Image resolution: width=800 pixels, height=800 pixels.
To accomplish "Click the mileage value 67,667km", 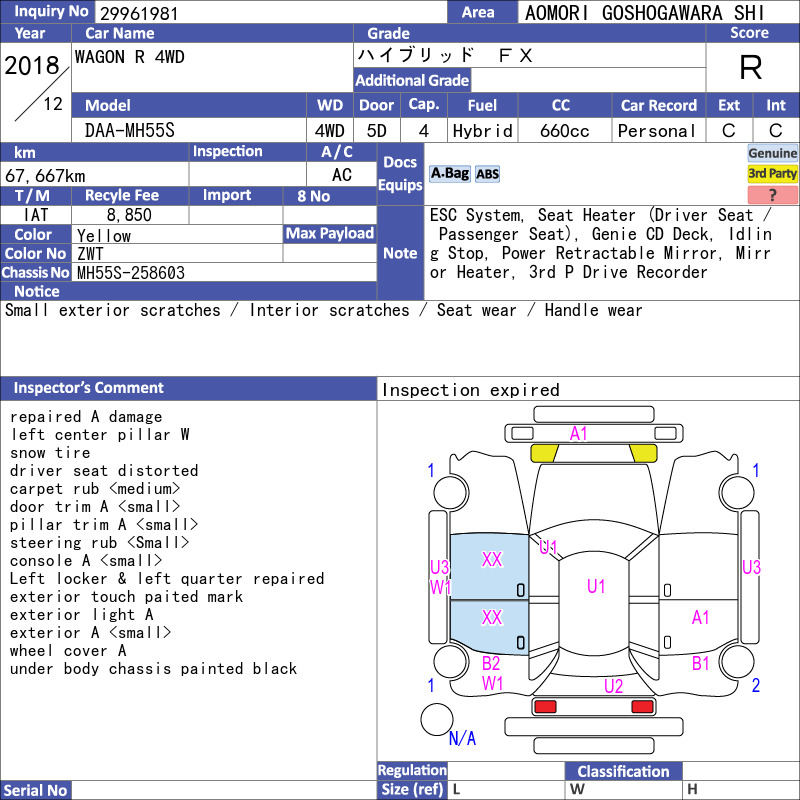I will point(45,176).
